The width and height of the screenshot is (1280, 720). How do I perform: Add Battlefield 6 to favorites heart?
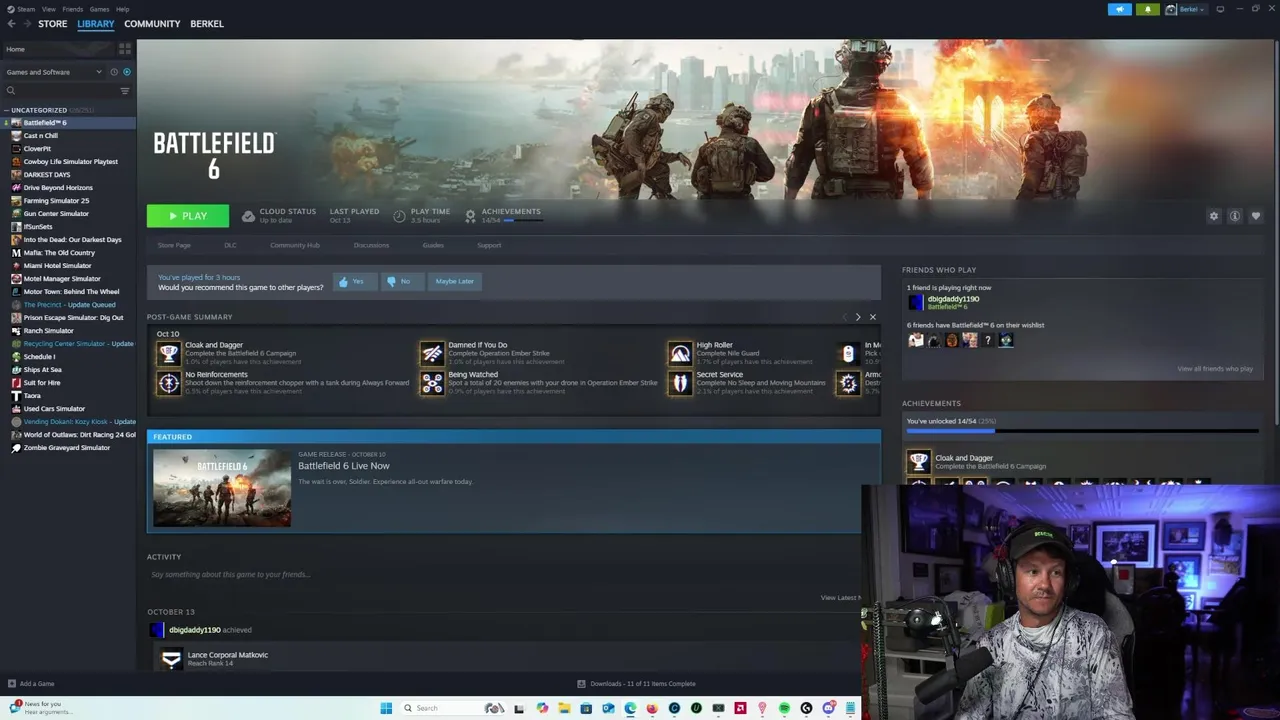pyautogui.click(x=1256, y=216)
